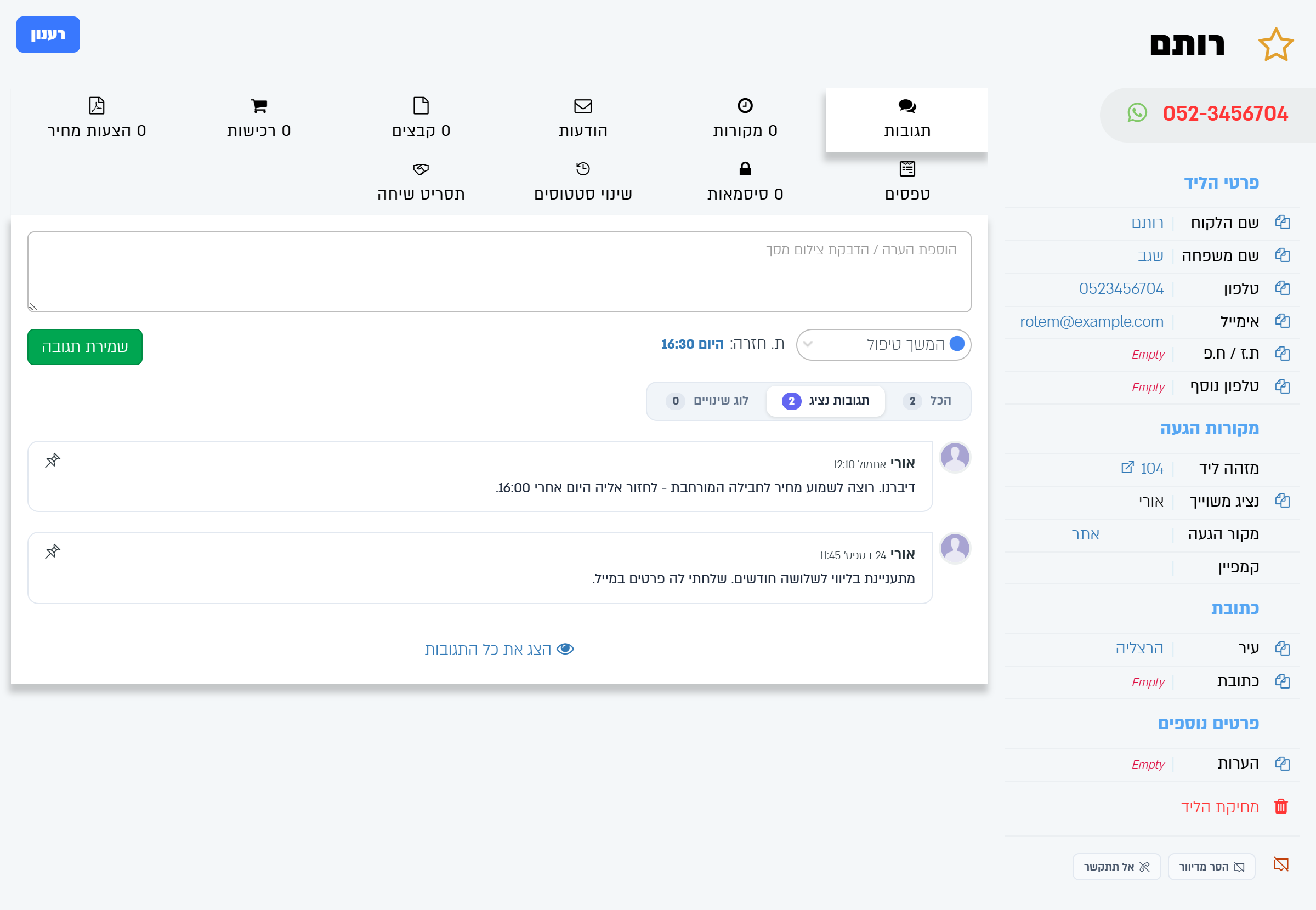
Task: Open the 0 קבצים tab
Action: coord(421,120)
